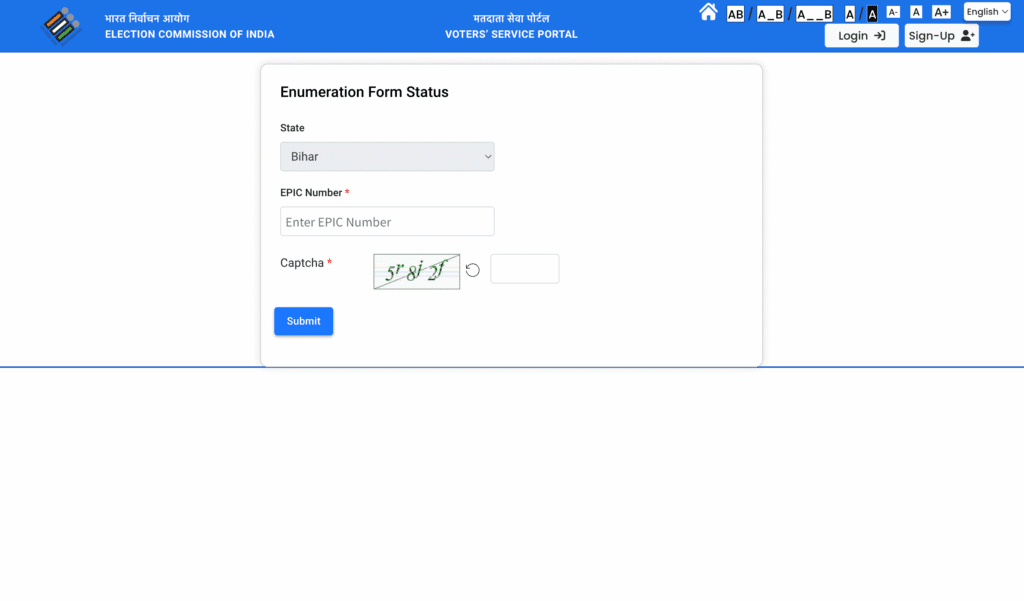
Task: Click the captcha image 5r8i2f
Action: (416, 272)
